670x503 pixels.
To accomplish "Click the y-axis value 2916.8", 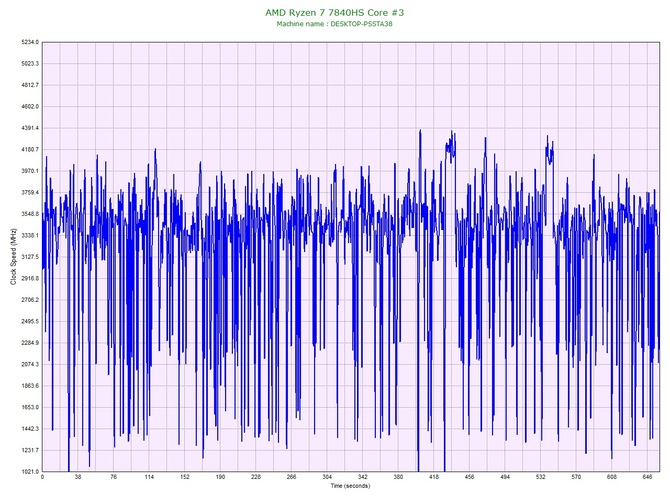I will 30,279.
